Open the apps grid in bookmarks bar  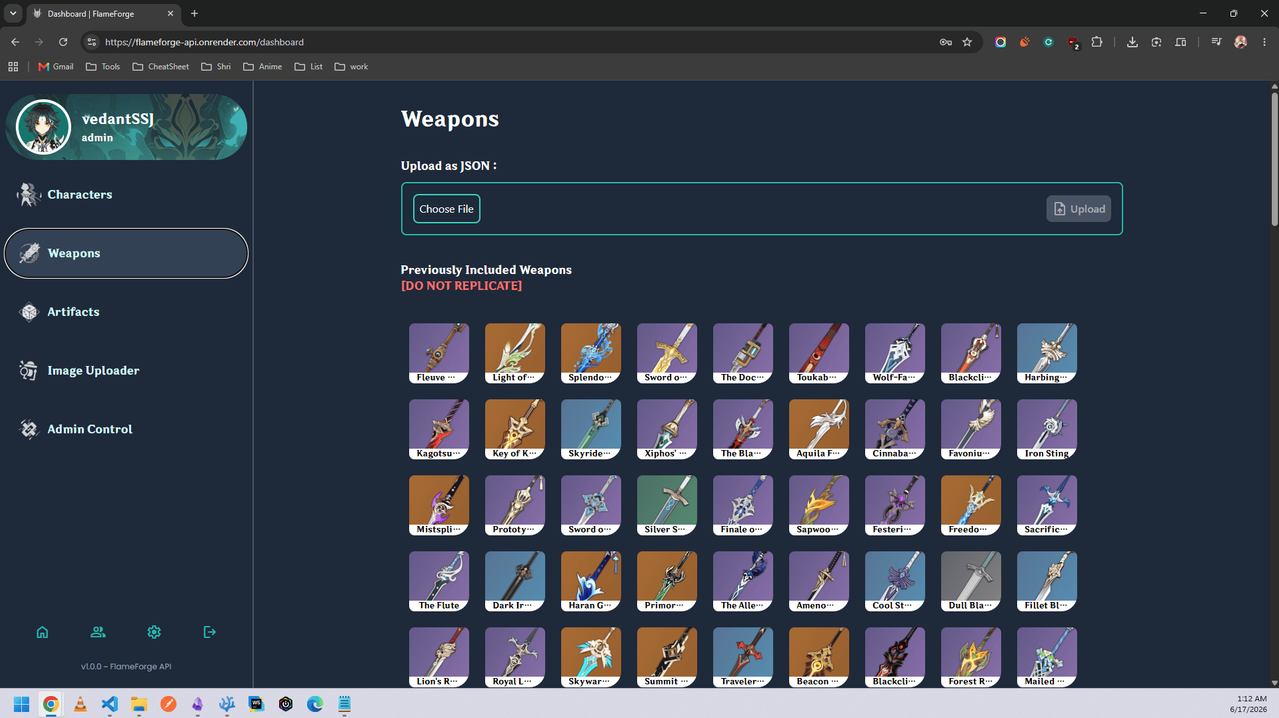(x=13, y=67)
